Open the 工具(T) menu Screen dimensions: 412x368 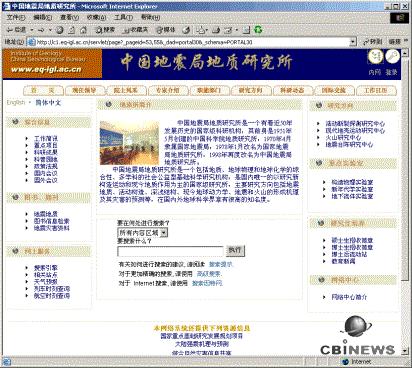(123, 17)
